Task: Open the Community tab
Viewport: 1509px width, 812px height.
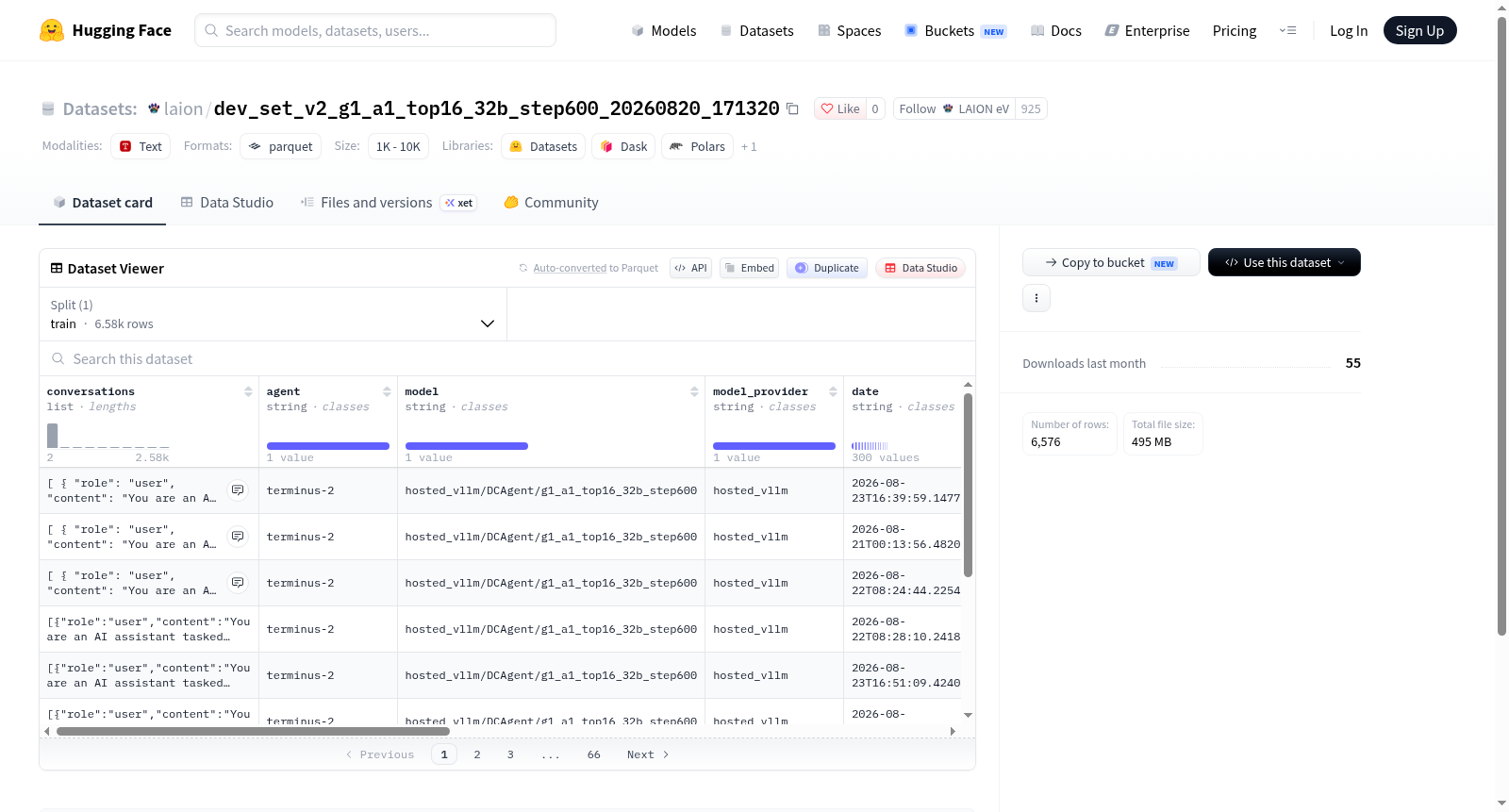Action: coord(552,203)
